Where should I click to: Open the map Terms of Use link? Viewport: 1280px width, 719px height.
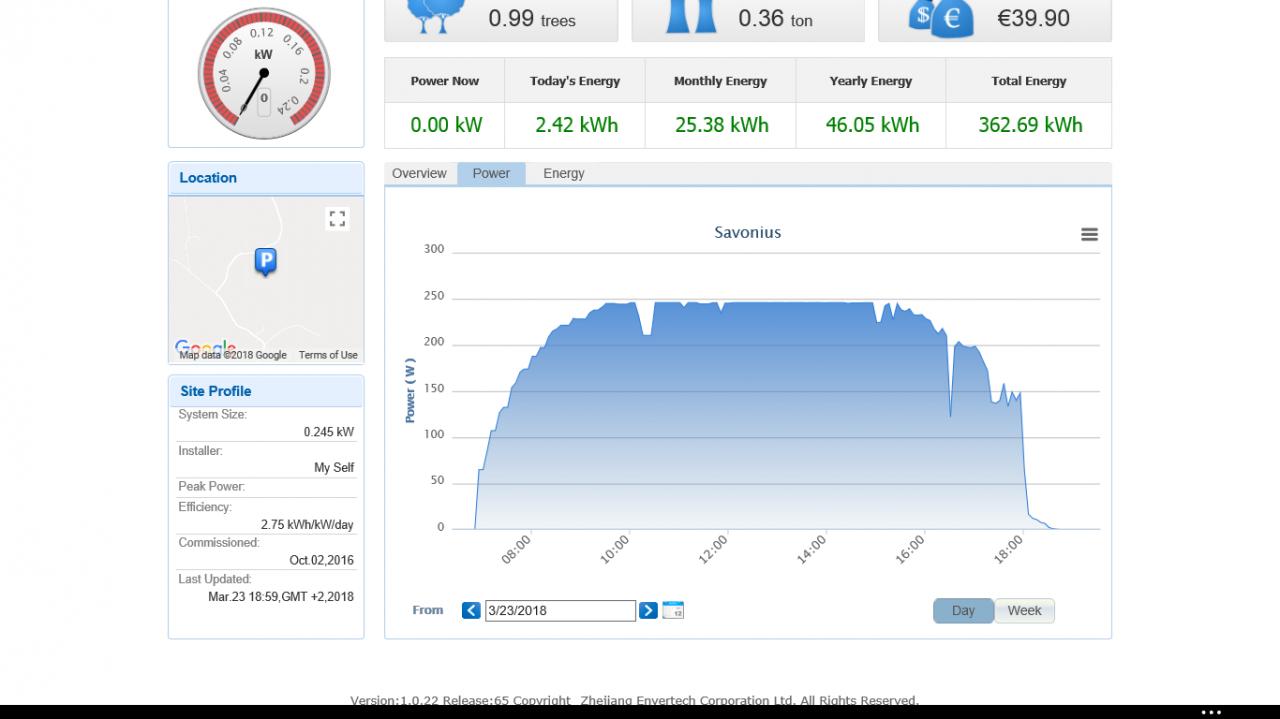pyautogui.click(x=328, y=355)
